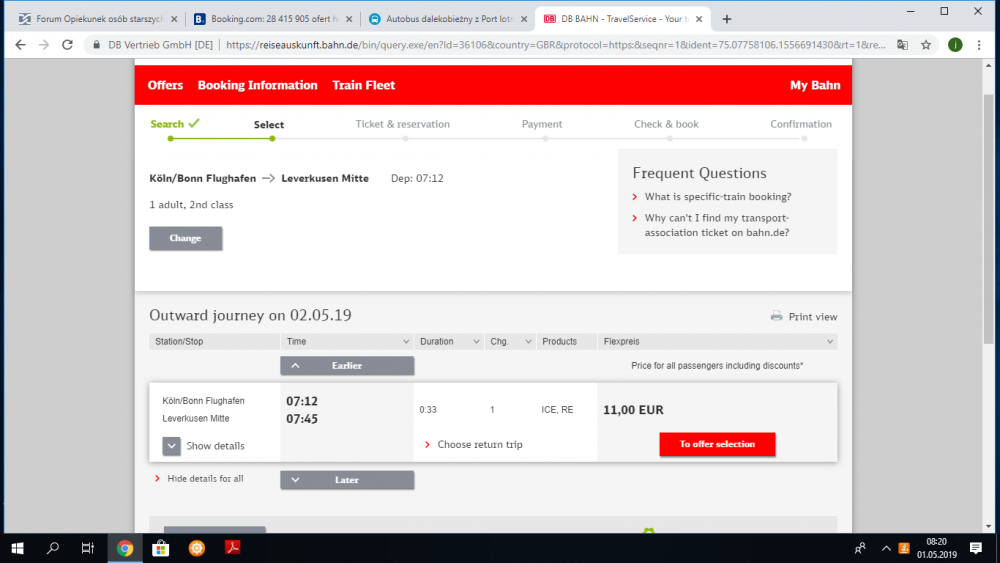Image resolution: width=1000 pixels, height=563 pixels.
Task: Open the Flexpreis column dropdown
Action: (x=828, y=342)
